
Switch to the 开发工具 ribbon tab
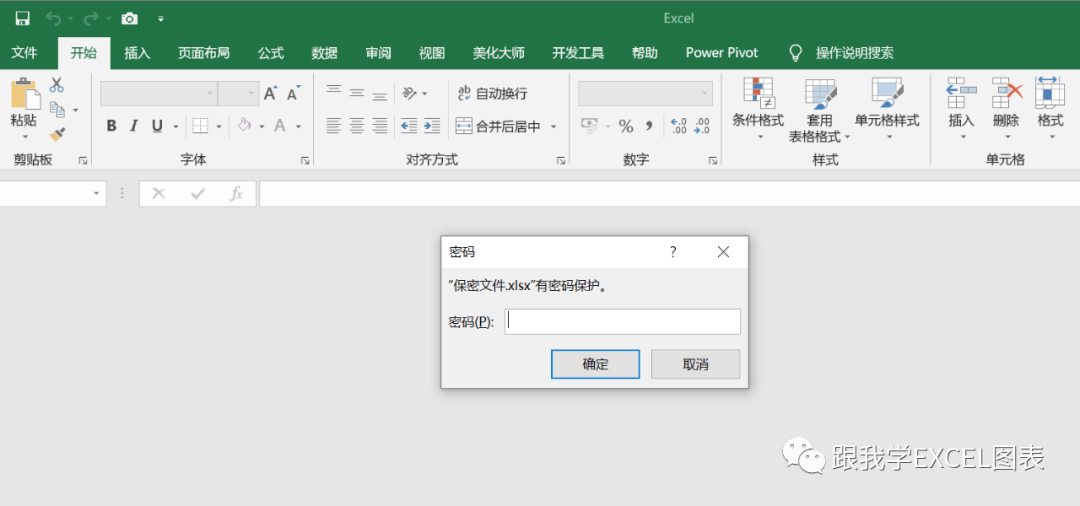(x=578, y=53)
